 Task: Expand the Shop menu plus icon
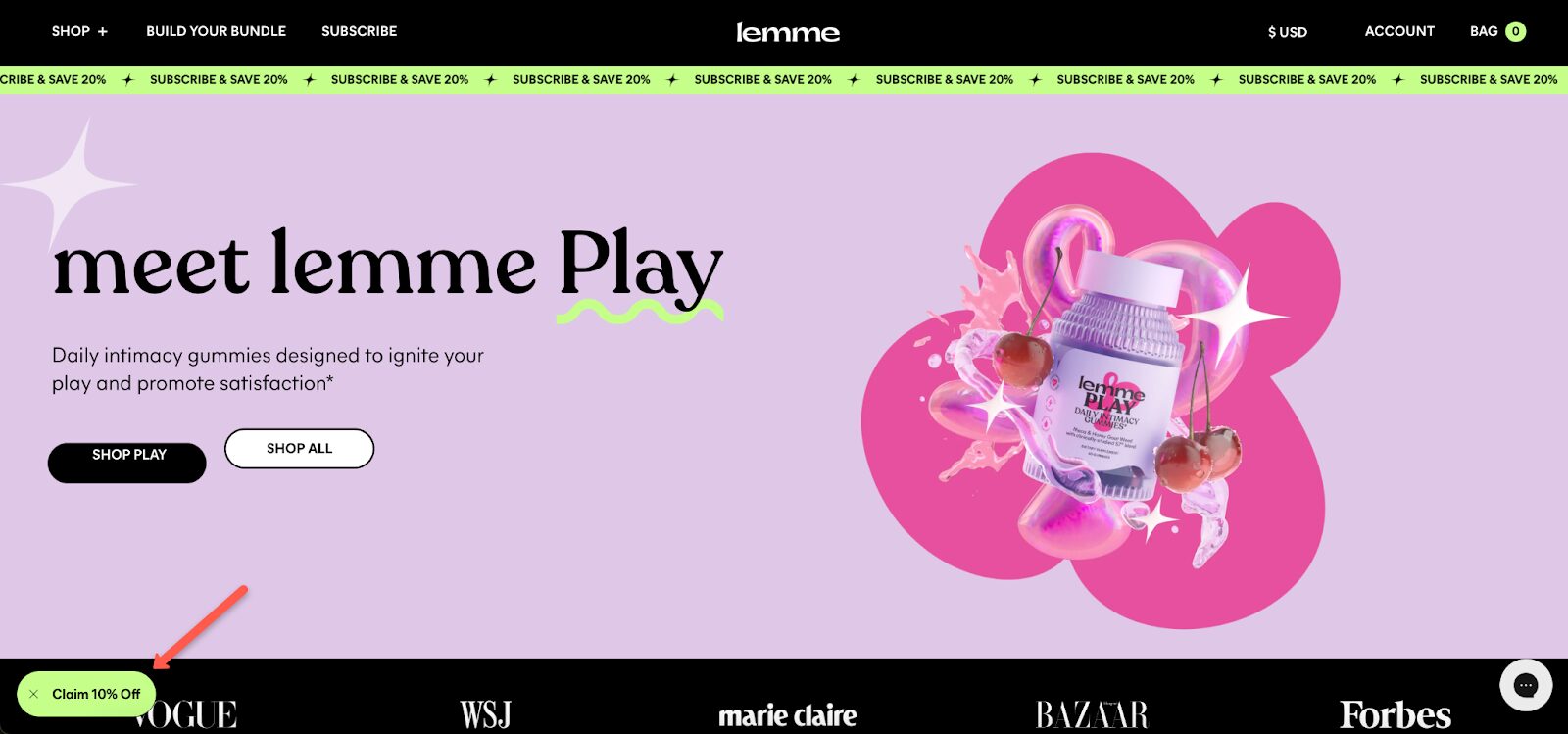coord(103,31)
